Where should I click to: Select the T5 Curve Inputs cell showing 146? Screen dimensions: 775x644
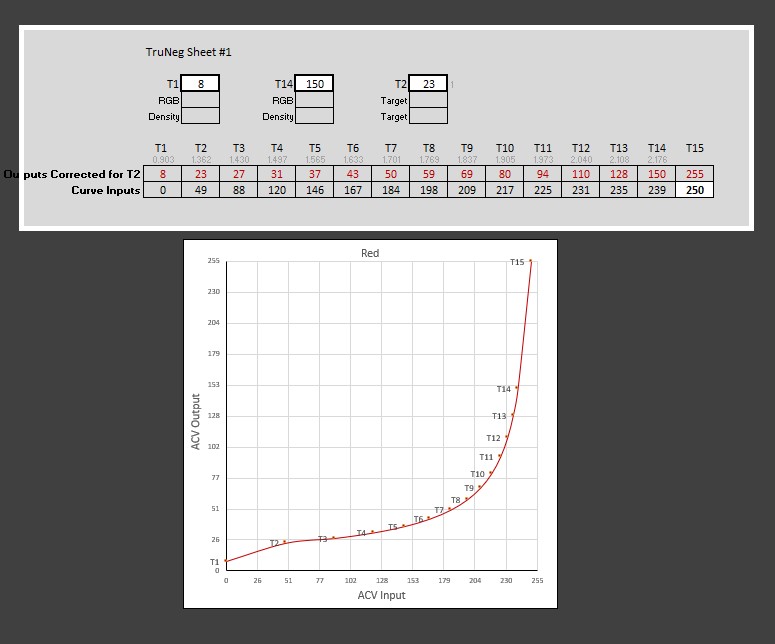pos(314,190)
